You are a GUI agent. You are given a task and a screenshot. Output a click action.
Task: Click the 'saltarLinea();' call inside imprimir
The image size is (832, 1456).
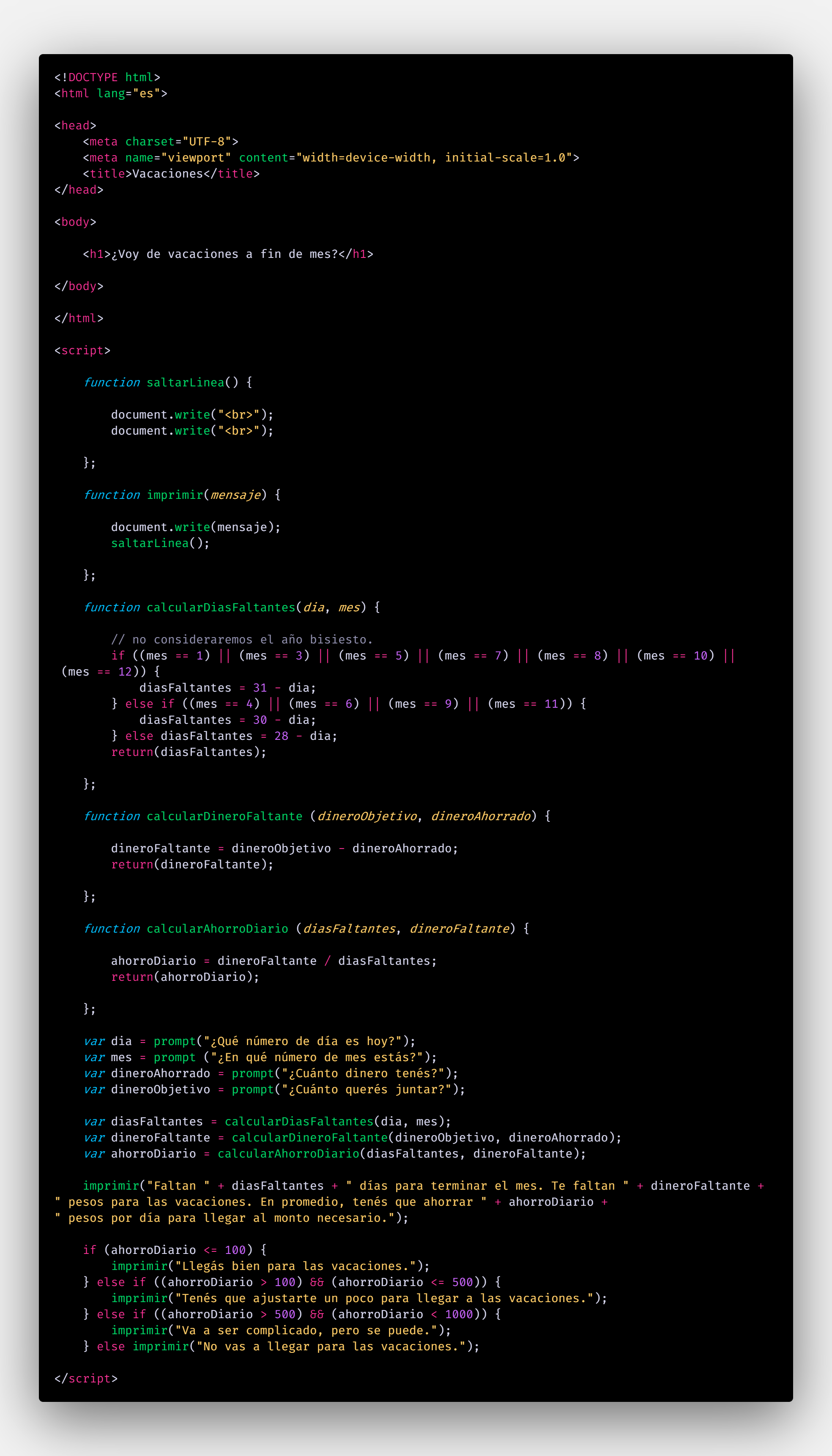(x=161, y=543)
